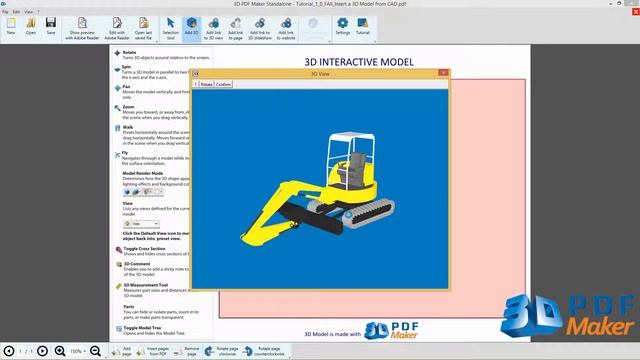The image size is (640, 360).
Task: Click Rotate button in 3D View dialog
Action: point(207,84)
